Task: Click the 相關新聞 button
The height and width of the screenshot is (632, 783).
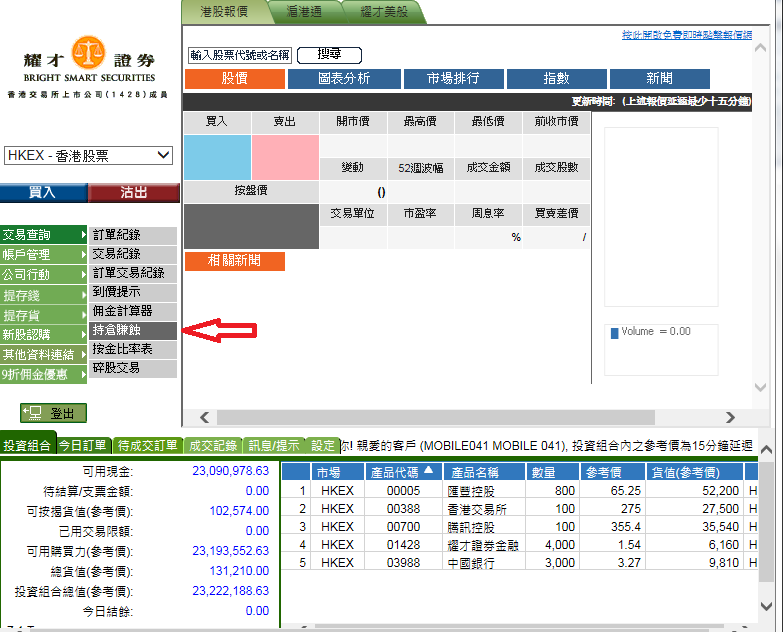Action: tap(235, 261)
